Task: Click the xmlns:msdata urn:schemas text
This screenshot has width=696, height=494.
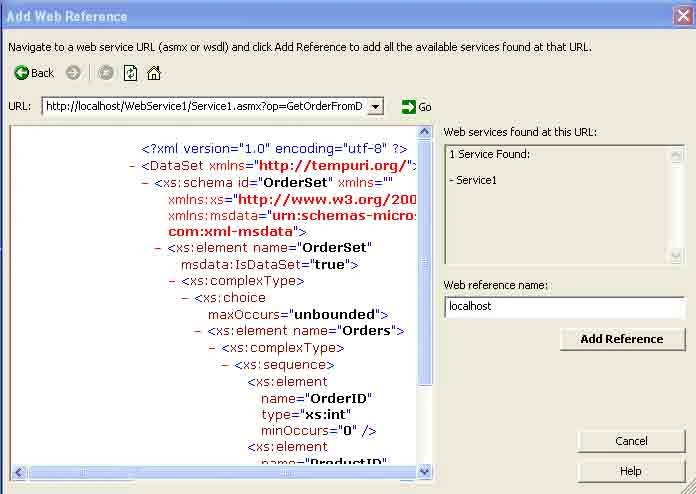Action: tap(292, 216)
